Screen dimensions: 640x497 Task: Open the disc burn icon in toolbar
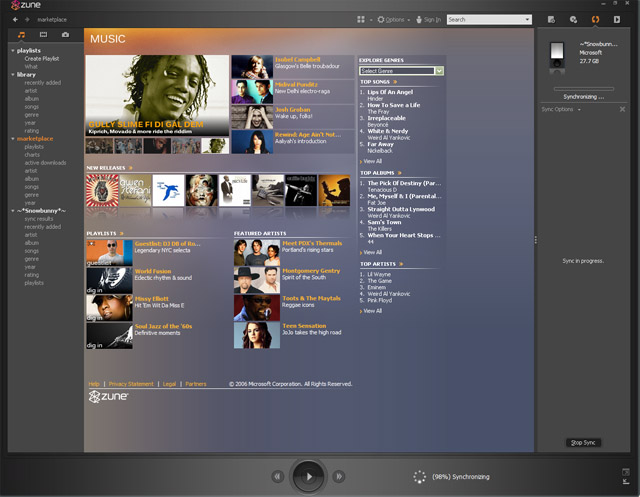(x=573, y=20)
